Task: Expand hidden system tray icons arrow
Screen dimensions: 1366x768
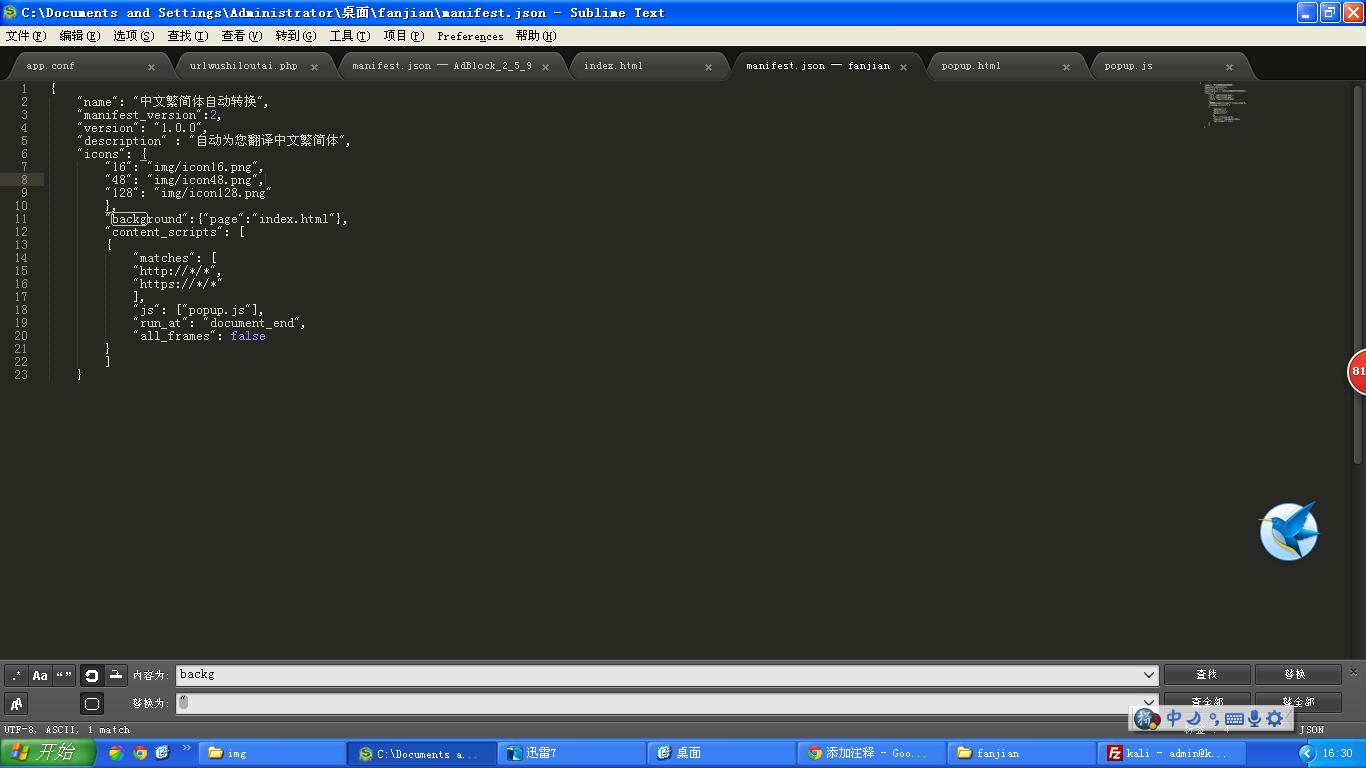Action: [1307, 753]
